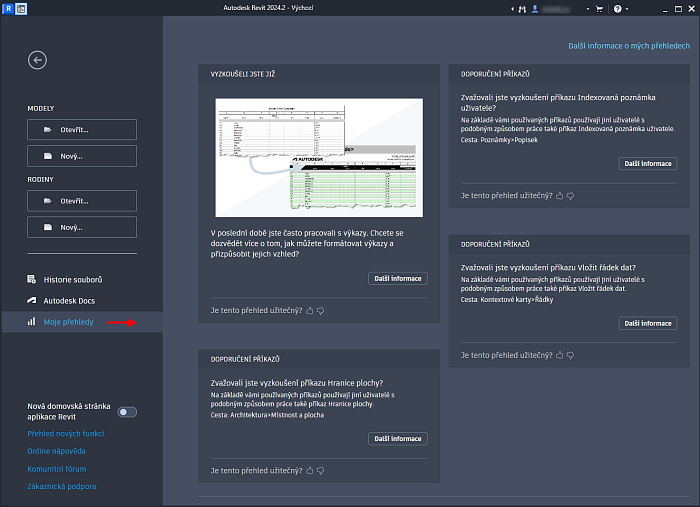Open Historie souborů in the sidebar

point(72,279)
